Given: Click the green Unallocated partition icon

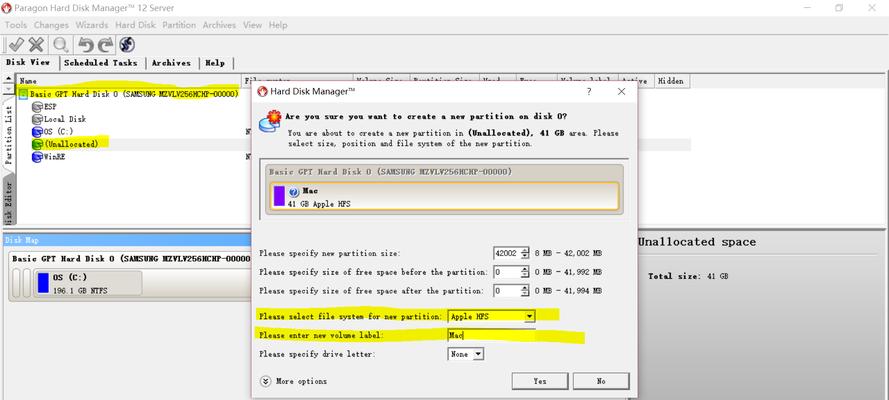Looking at the screenshot, I should [37, 144].
